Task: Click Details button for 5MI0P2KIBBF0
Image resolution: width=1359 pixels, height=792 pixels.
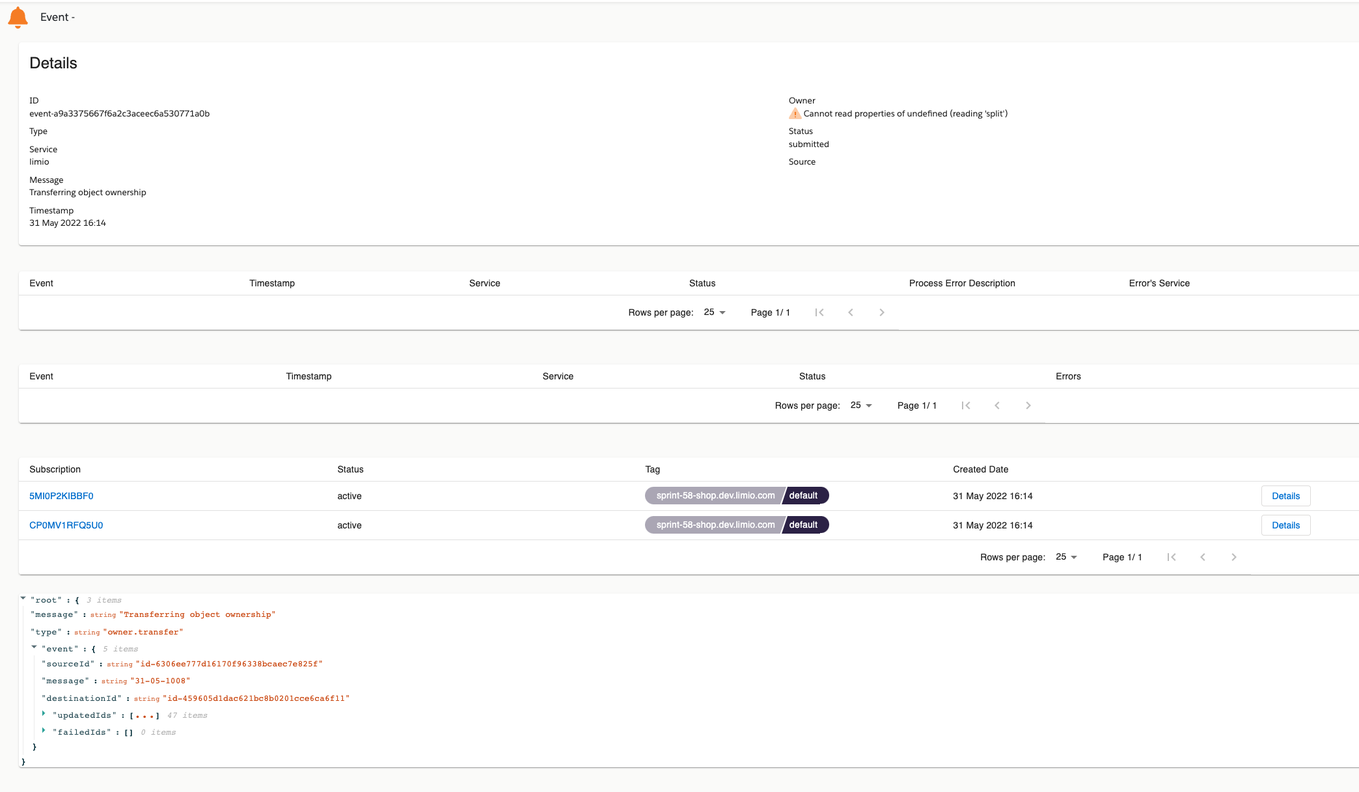Action: (1285, 496)
